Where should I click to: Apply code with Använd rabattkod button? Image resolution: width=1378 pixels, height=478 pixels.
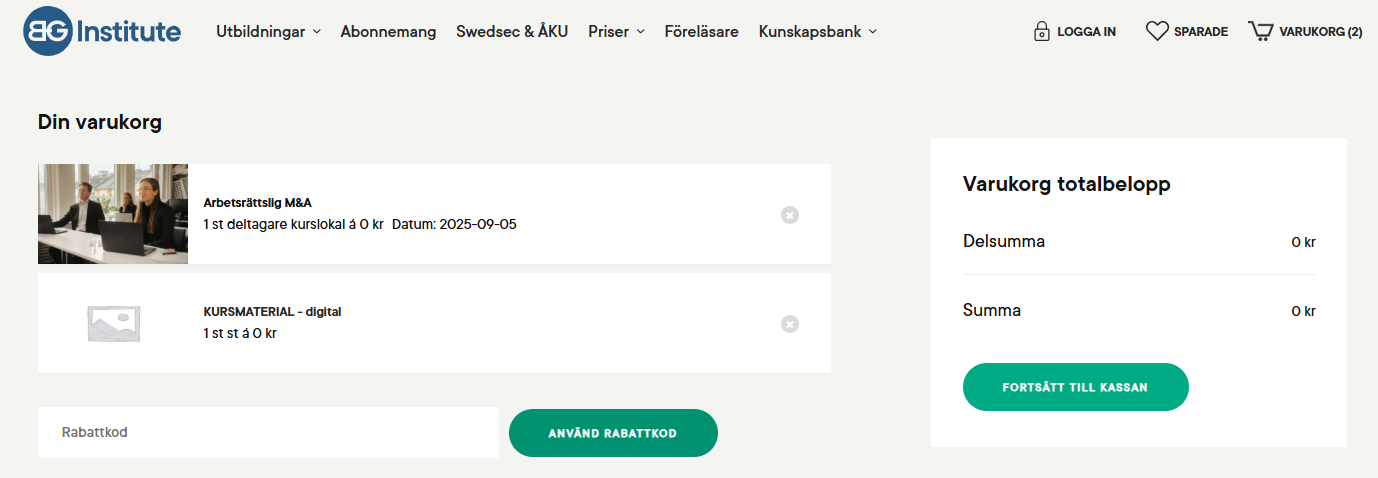(613, 433)
